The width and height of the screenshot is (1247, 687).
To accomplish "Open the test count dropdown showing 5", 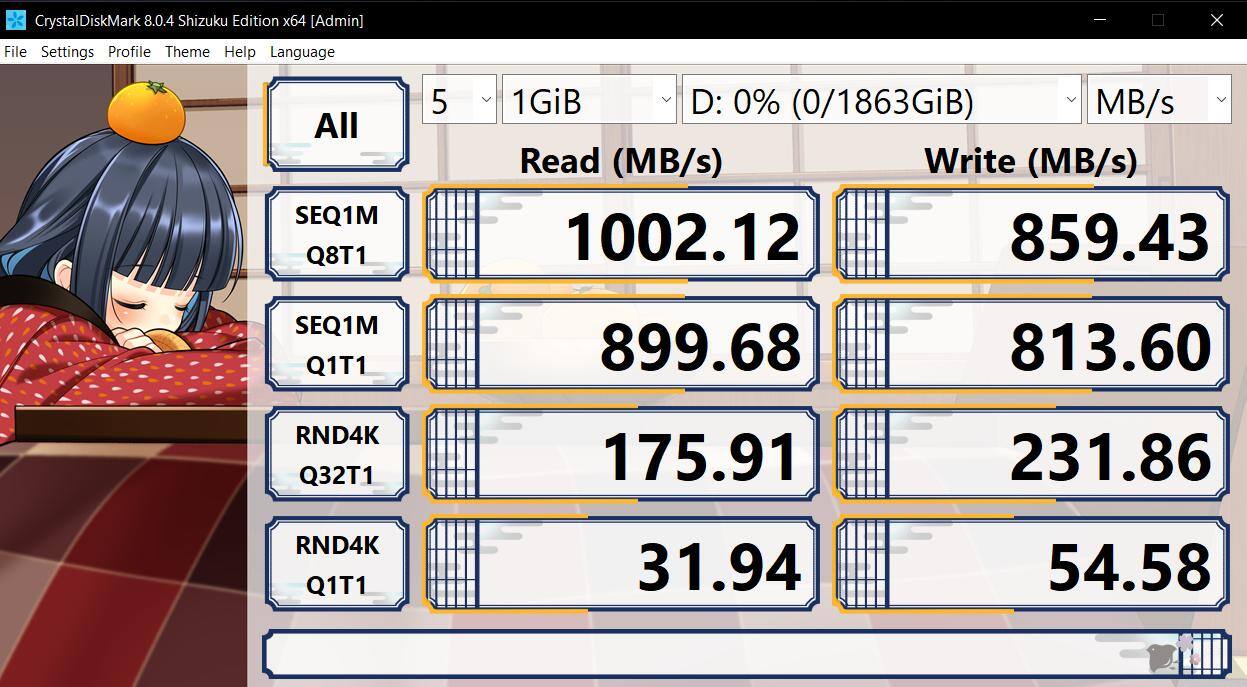I will [459, 101].
